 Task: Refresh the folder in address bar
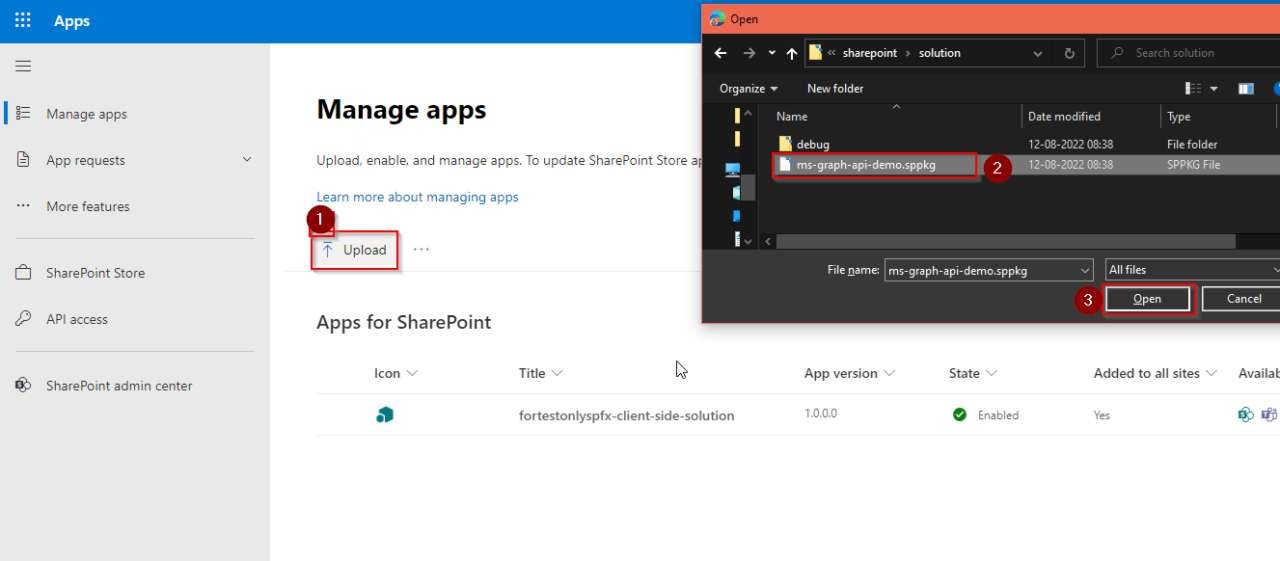coord(1069,53)
